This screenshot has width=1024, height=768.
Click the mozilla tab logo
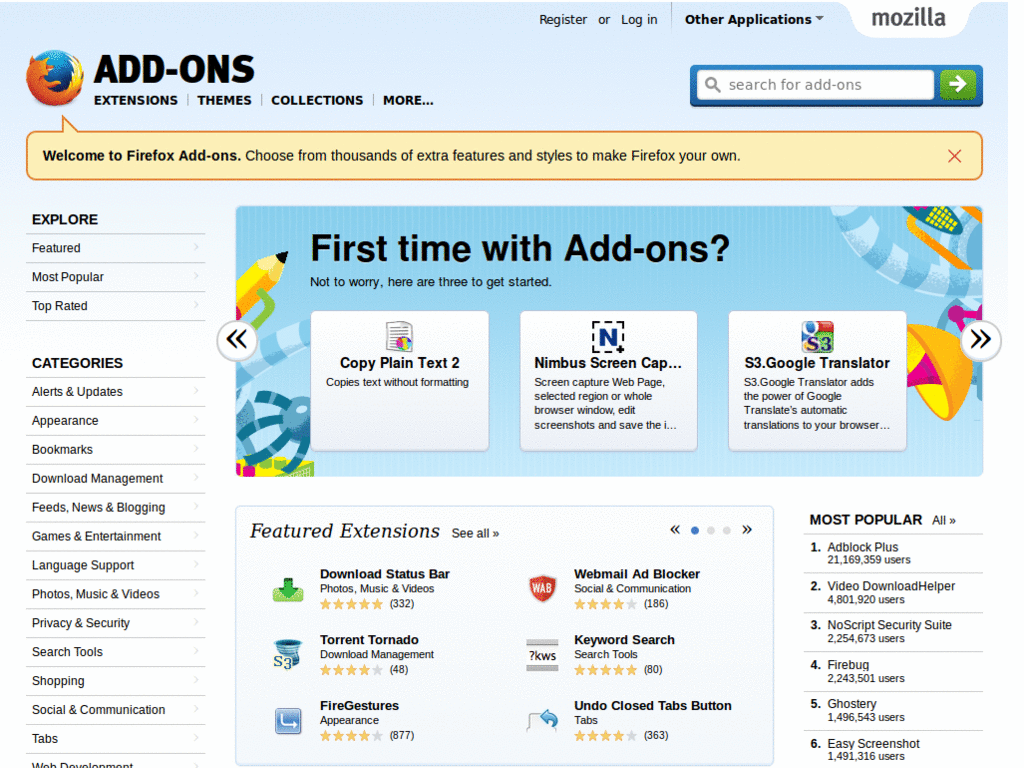908,18
